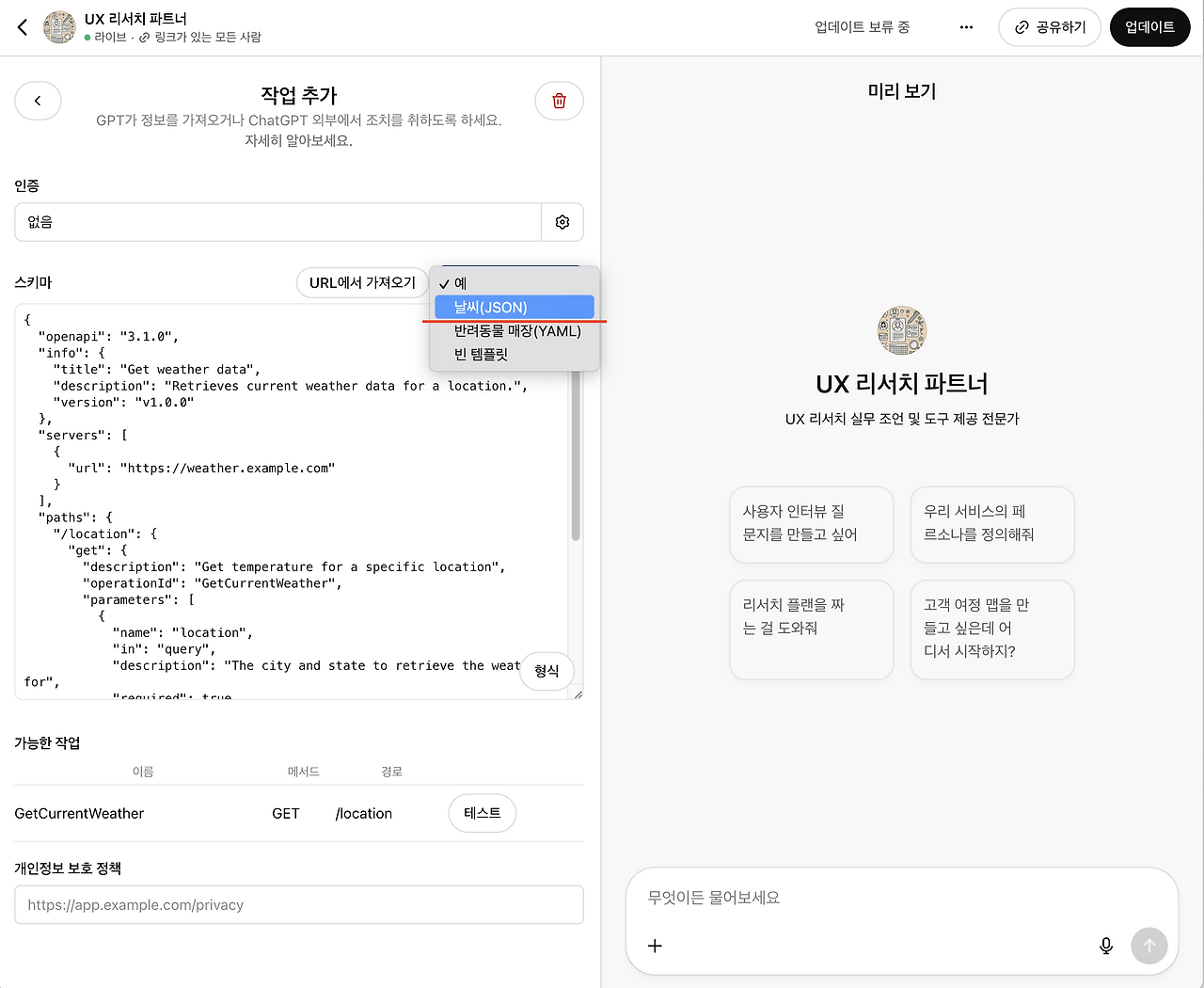Image resolution: width=1204 pixels, height=988 pixels.
Task: Delete this action using the trash icon
Action: click(559, 101)
